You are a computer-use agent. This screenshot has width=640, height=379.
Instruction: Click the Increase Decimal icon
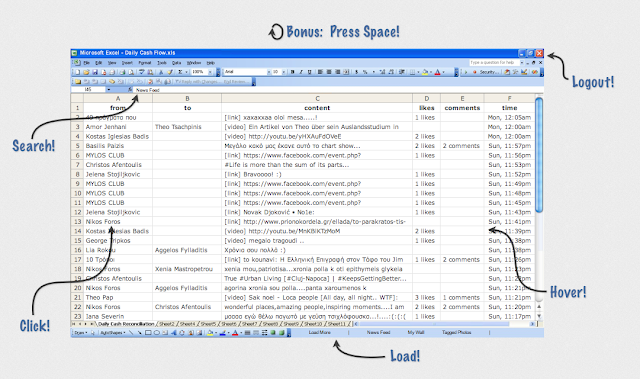pyautogui.click(x=382, y=72)
